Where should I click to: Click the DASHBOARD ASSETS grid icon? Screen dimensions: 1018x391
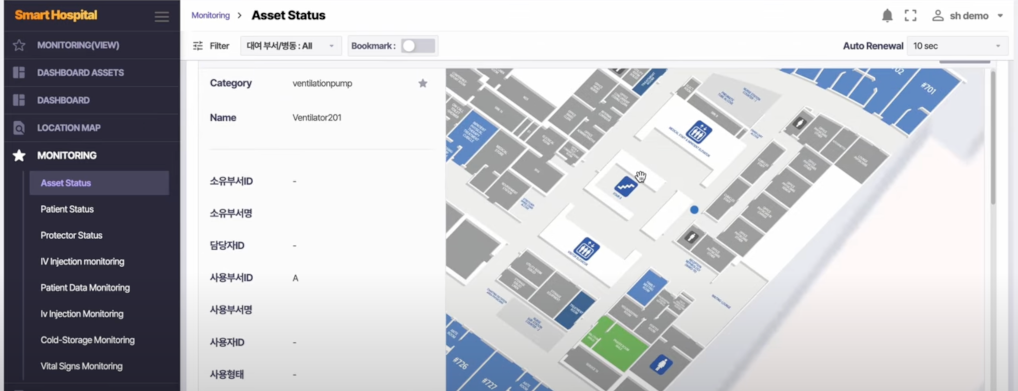(19, 73)
